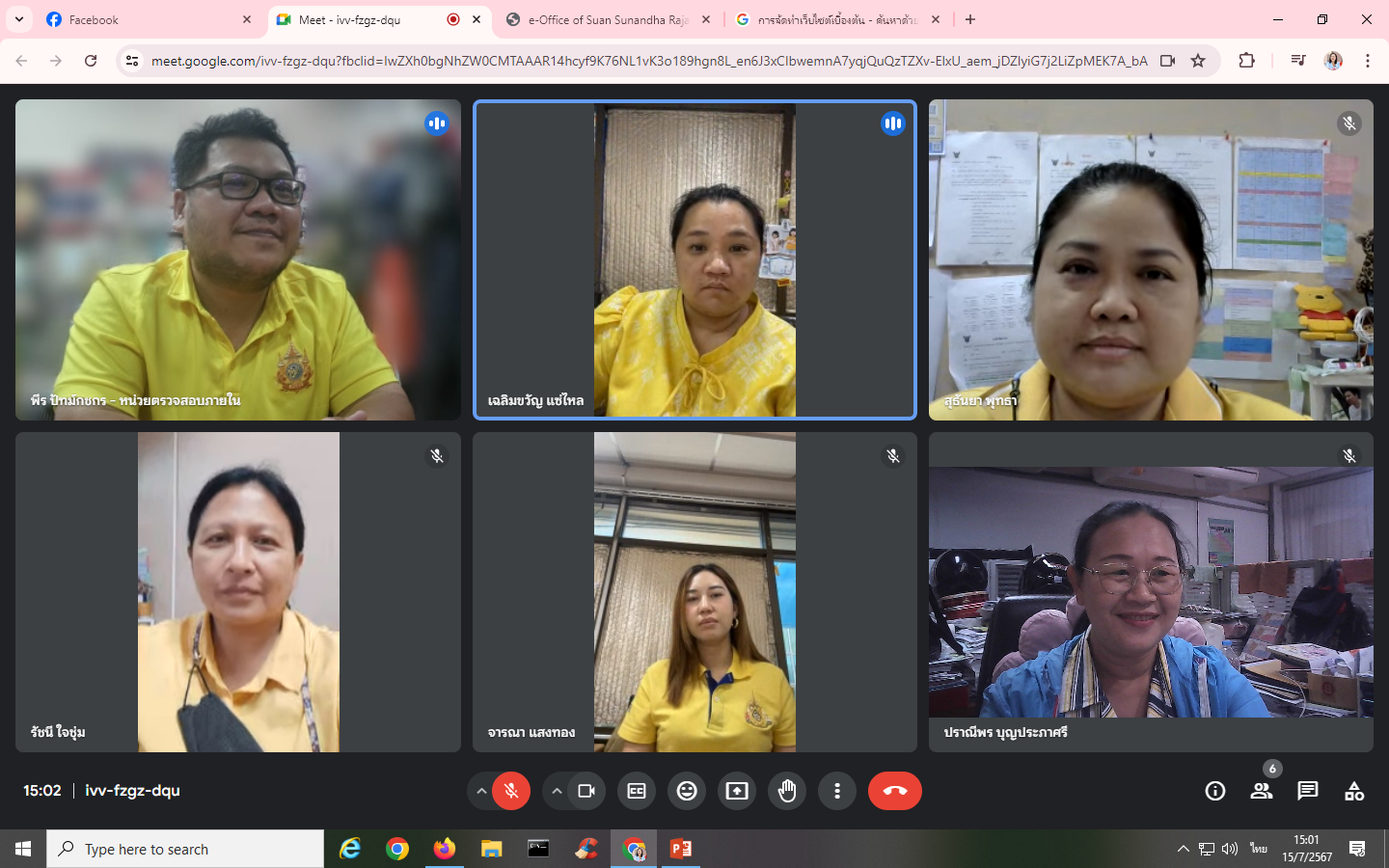The image size is (1389, 868).
Task: Unmute the microphone in Meet toolbar
Action: click(x=511, y=791)
